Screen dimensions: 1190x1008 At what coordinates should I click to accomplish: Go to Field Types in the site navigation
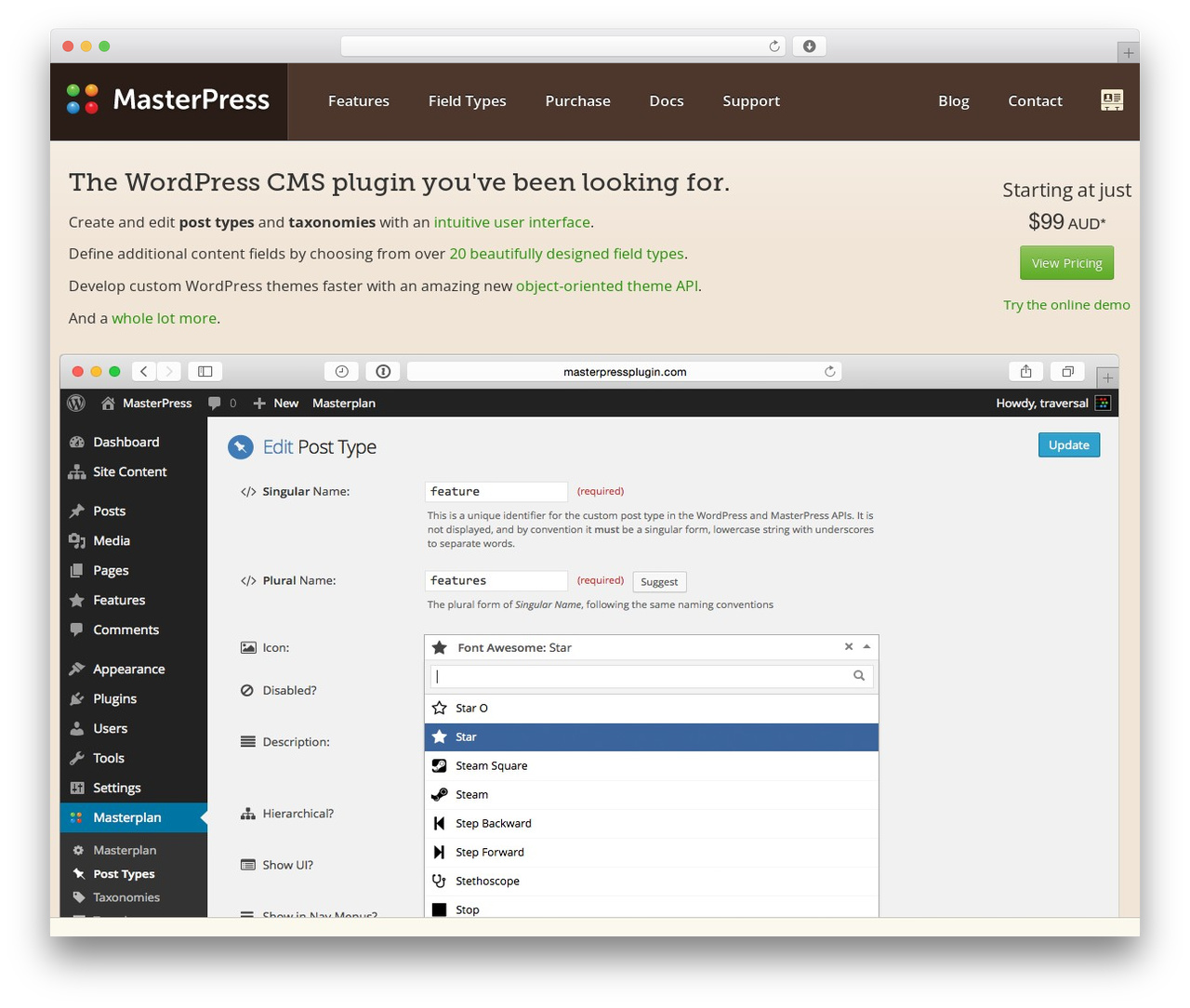(468, 100)
